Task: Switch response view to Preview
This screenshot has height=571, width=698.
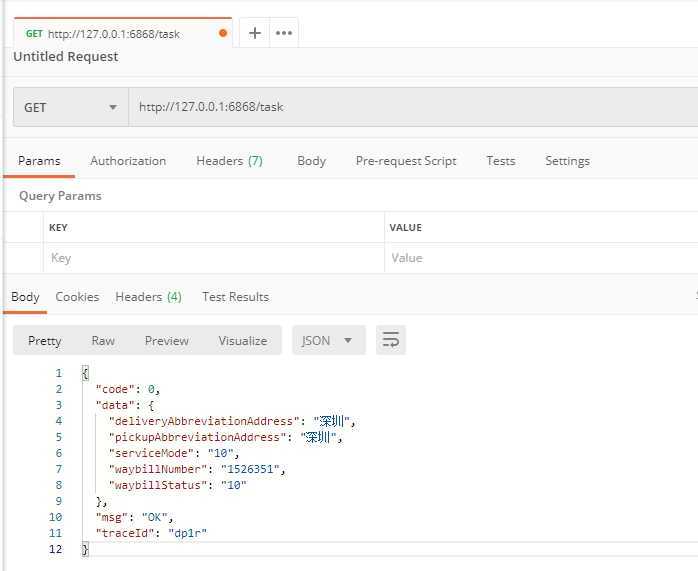Action: click(x=166, y=341)
